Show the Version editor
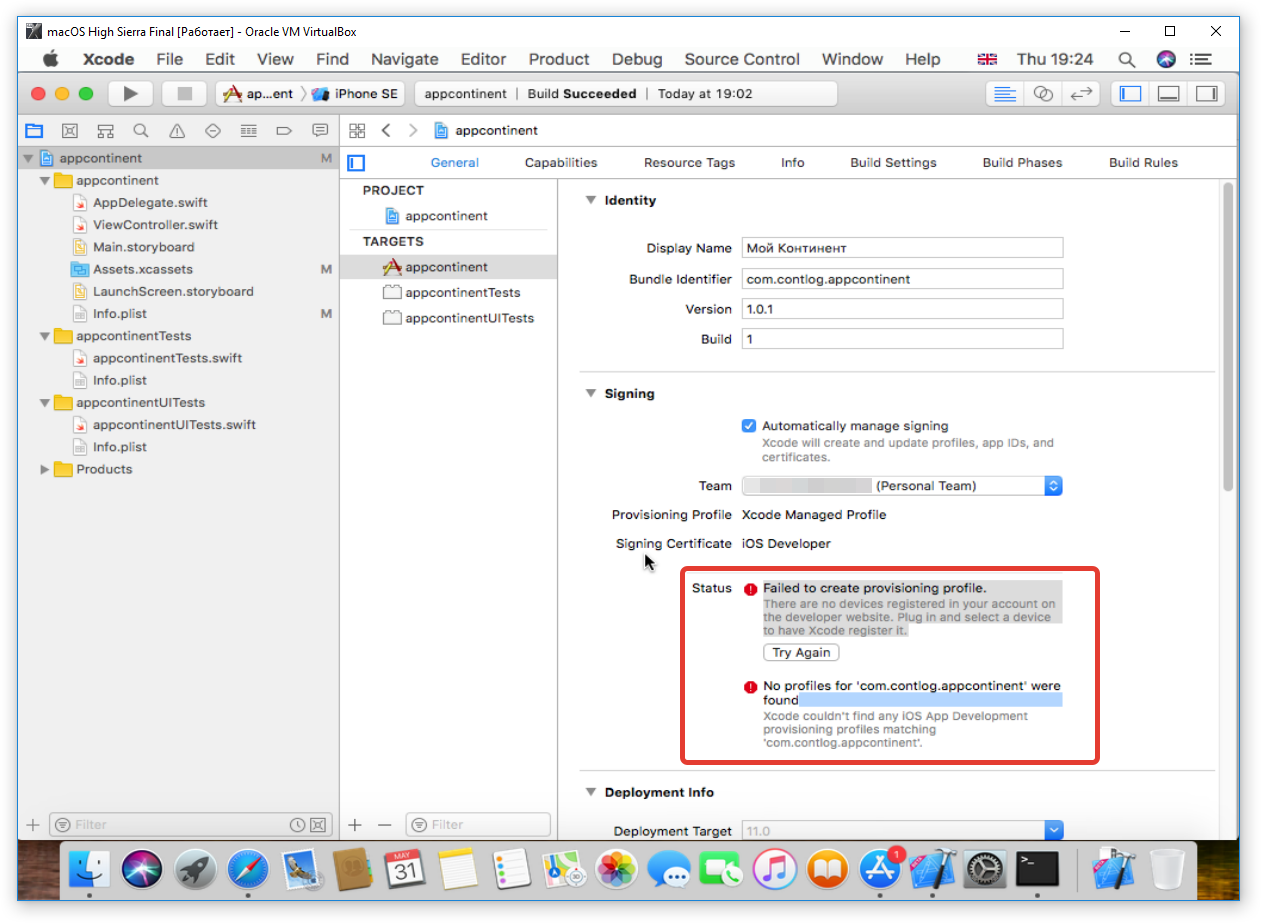This screenshot has width=1261, height=923. coord(1081,94)
